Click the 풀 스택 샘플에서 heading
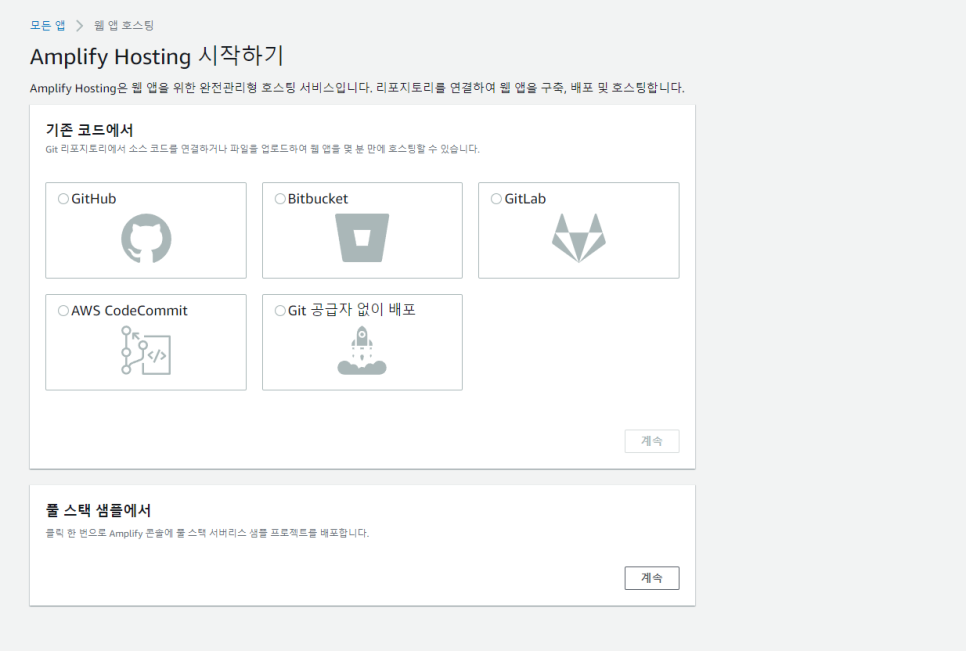Image resolution: width=966 pixels, height=651 pixels. (98, 510)
